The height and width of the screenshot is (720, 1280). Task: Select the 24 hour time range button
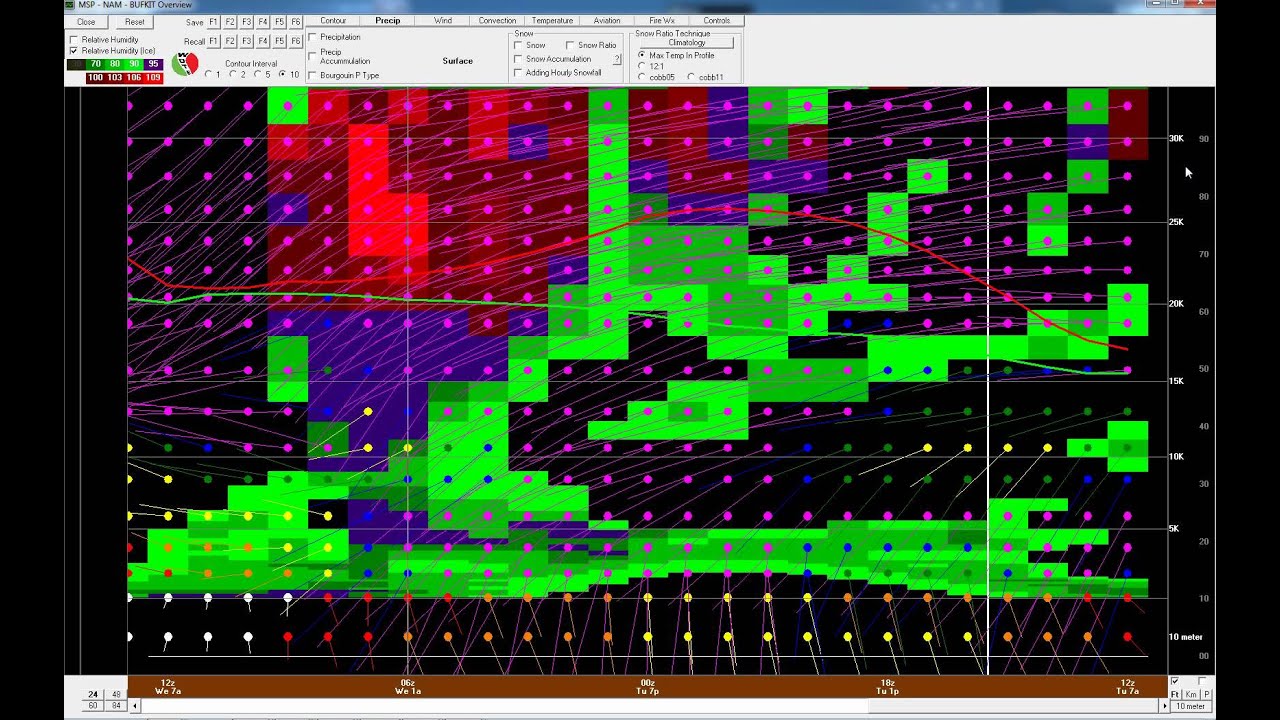(x=92, y=694)
